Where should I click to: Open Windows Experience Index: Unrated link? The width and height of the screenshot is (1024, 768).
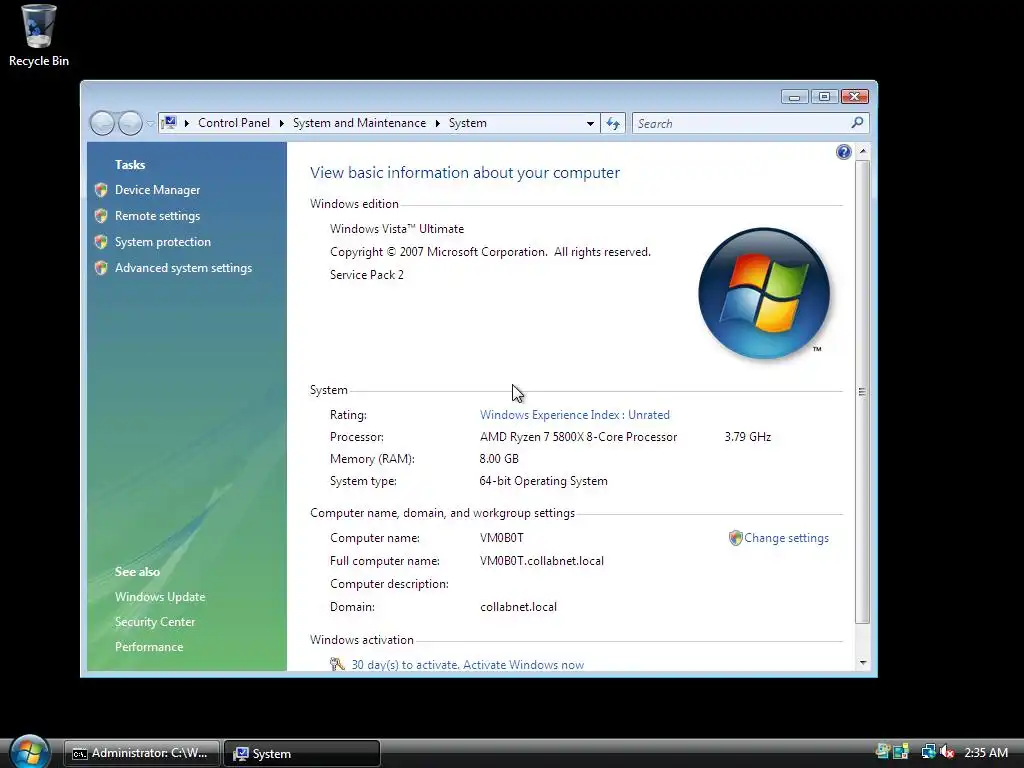pyautogui.click(x=575, y=415)
